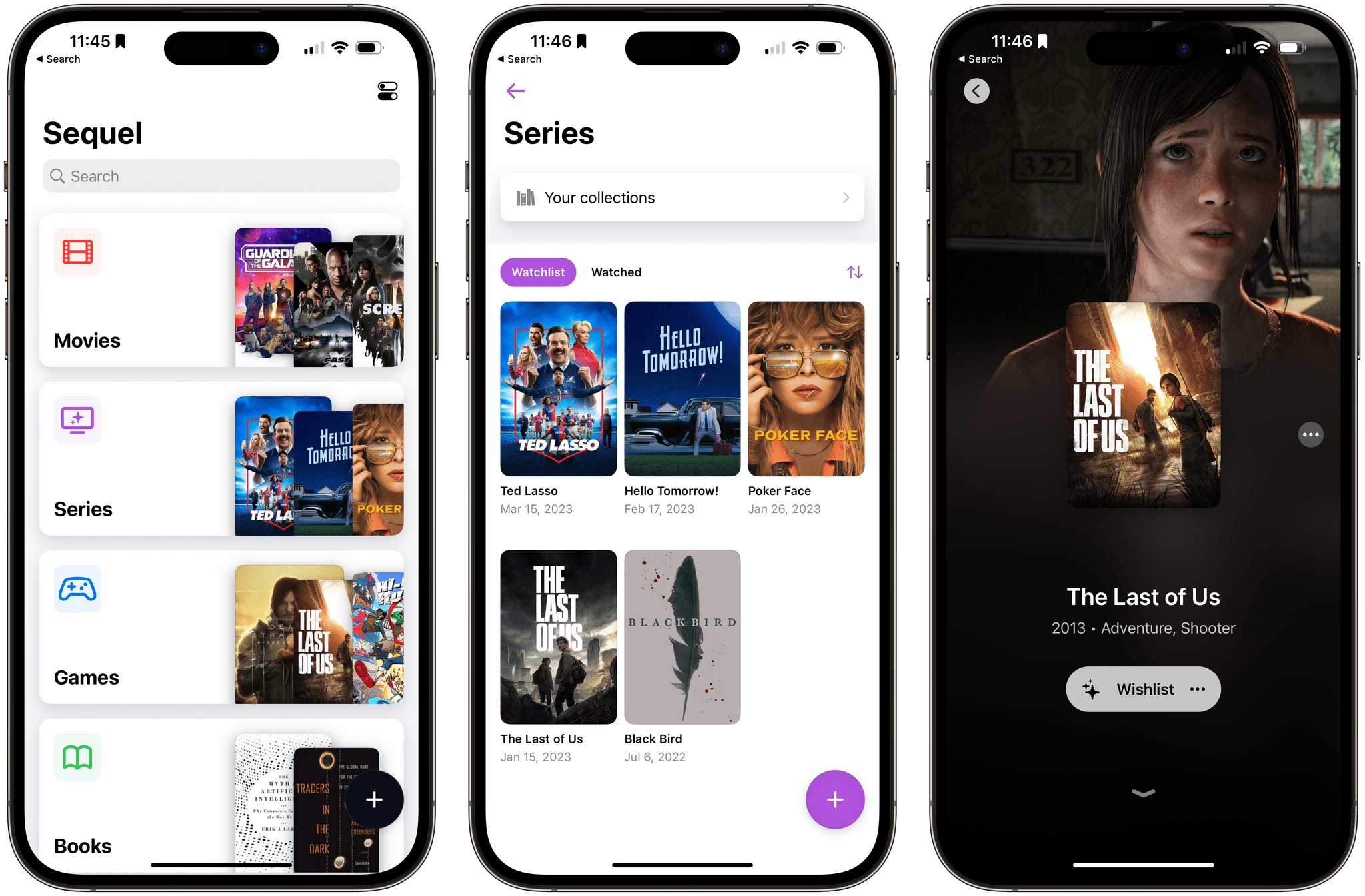Click the Series category icon
The image size is (1365, 896).
click(77, 422)
